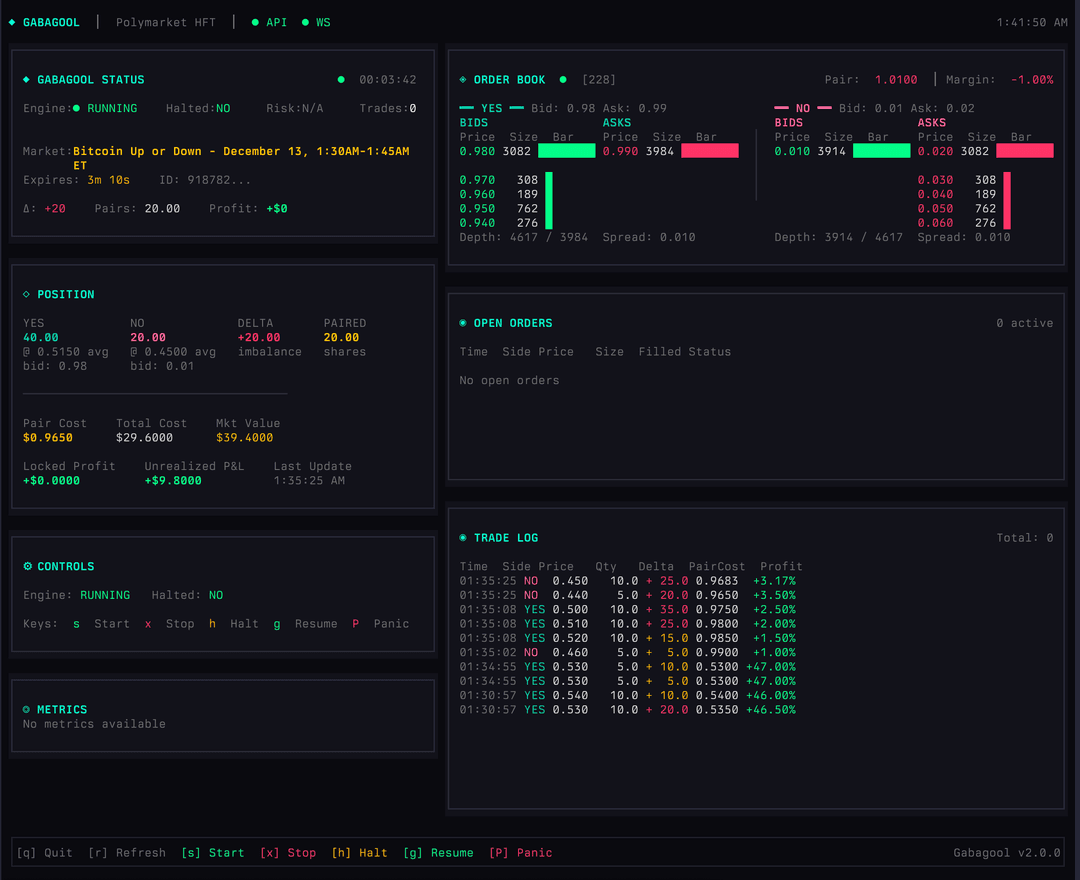The height and width of the screenshot is (880, 1080).
Task: Click the Pair value 1.0100
Action: click(x=896, y=80)
